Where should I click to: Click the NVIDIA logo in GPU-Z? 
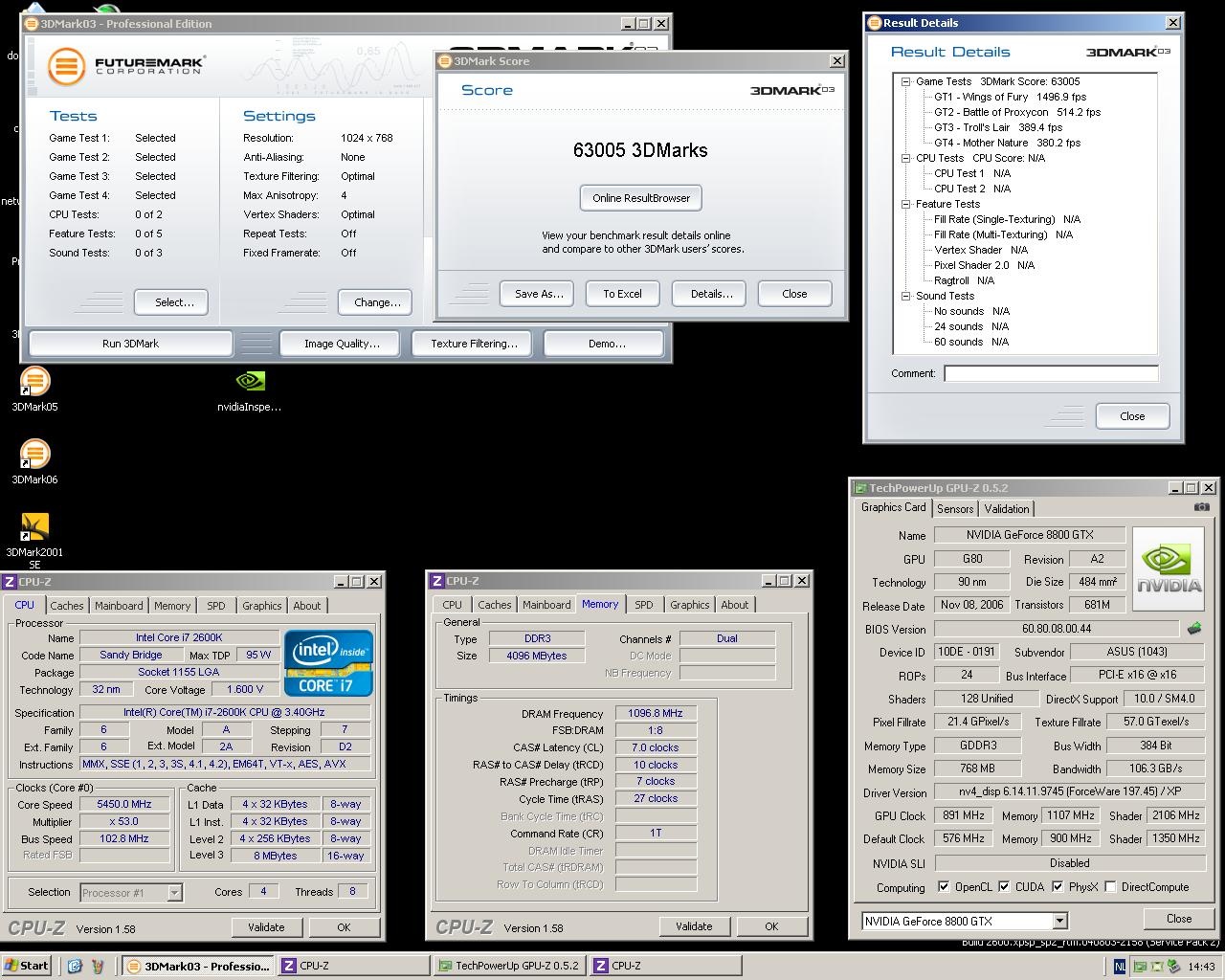click(x=1168, y=568)
